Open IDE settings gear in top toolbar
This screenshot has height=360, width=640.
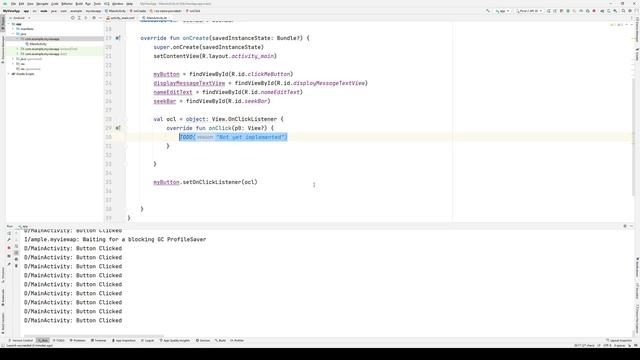click(630, 11)
